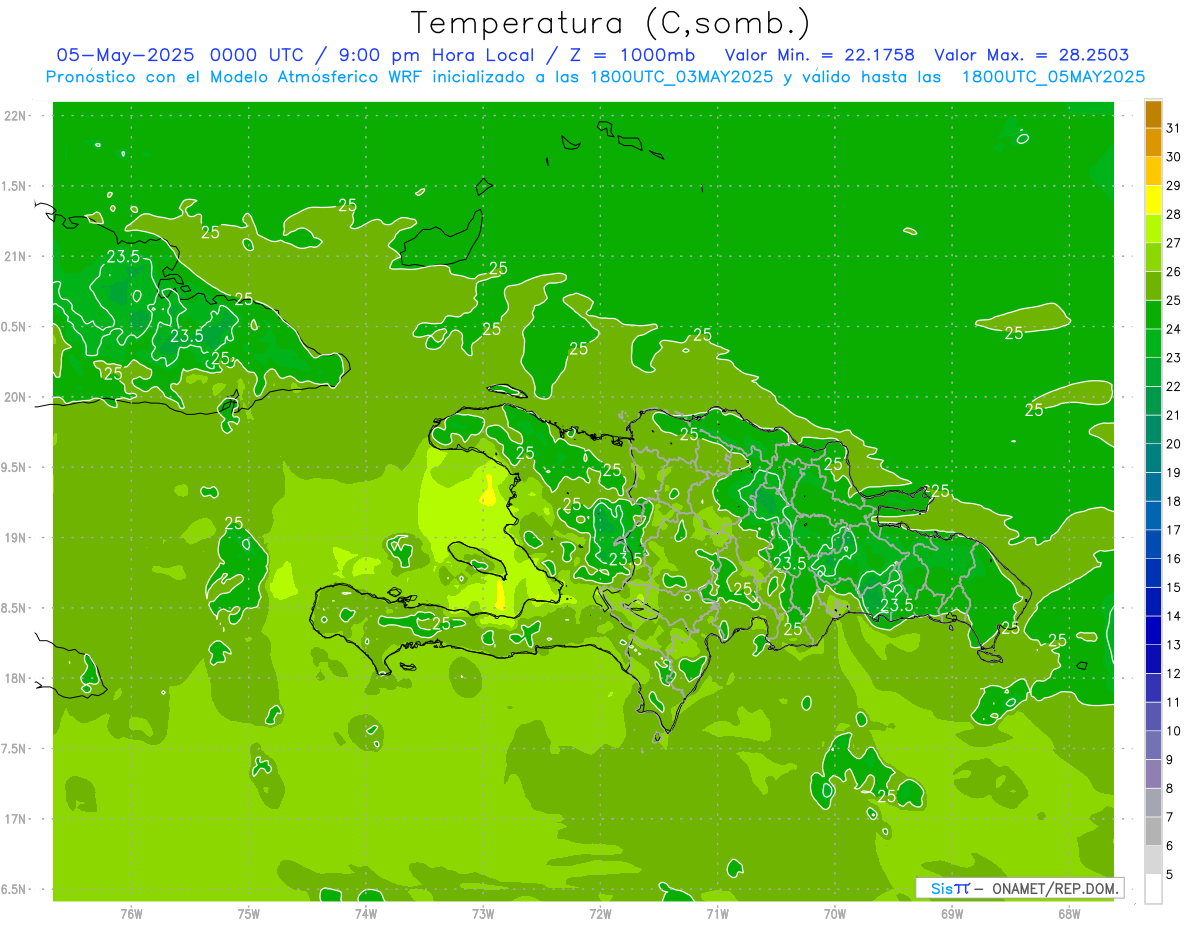Click the 74W longitude axis label
Image resolution: width=1200 pixels, height=927 pixels.
[366, 914]
